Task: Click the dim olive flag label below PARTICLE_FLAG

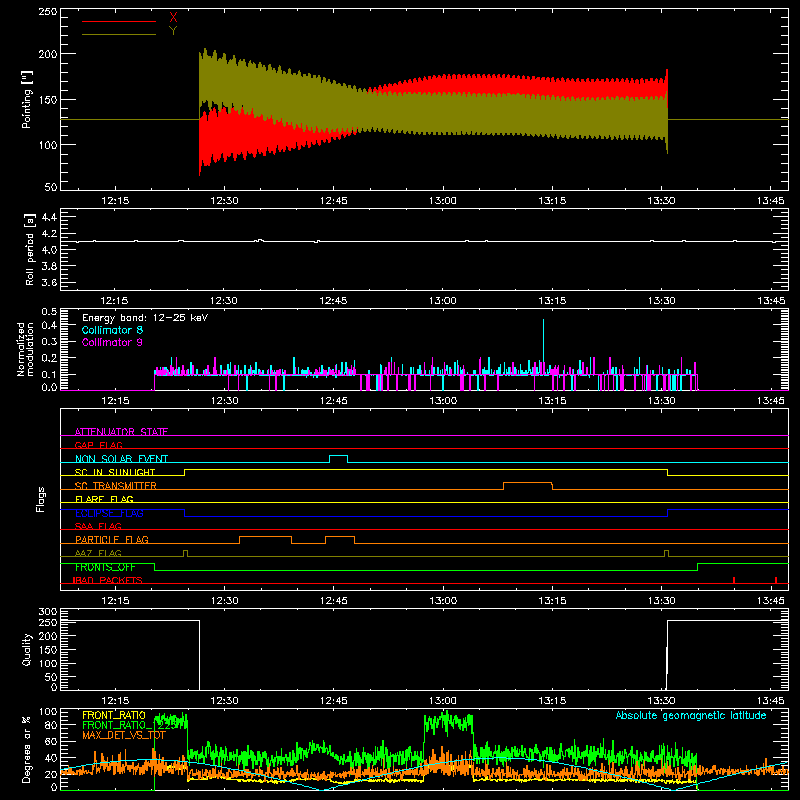Action: tap(98, 553)
